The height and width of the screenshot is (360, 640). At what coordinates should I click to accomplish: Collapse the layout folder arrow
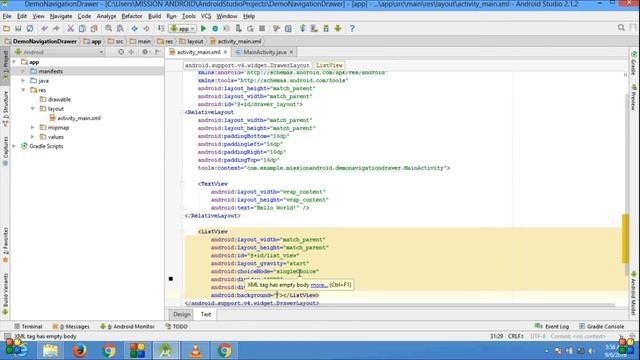33,109
